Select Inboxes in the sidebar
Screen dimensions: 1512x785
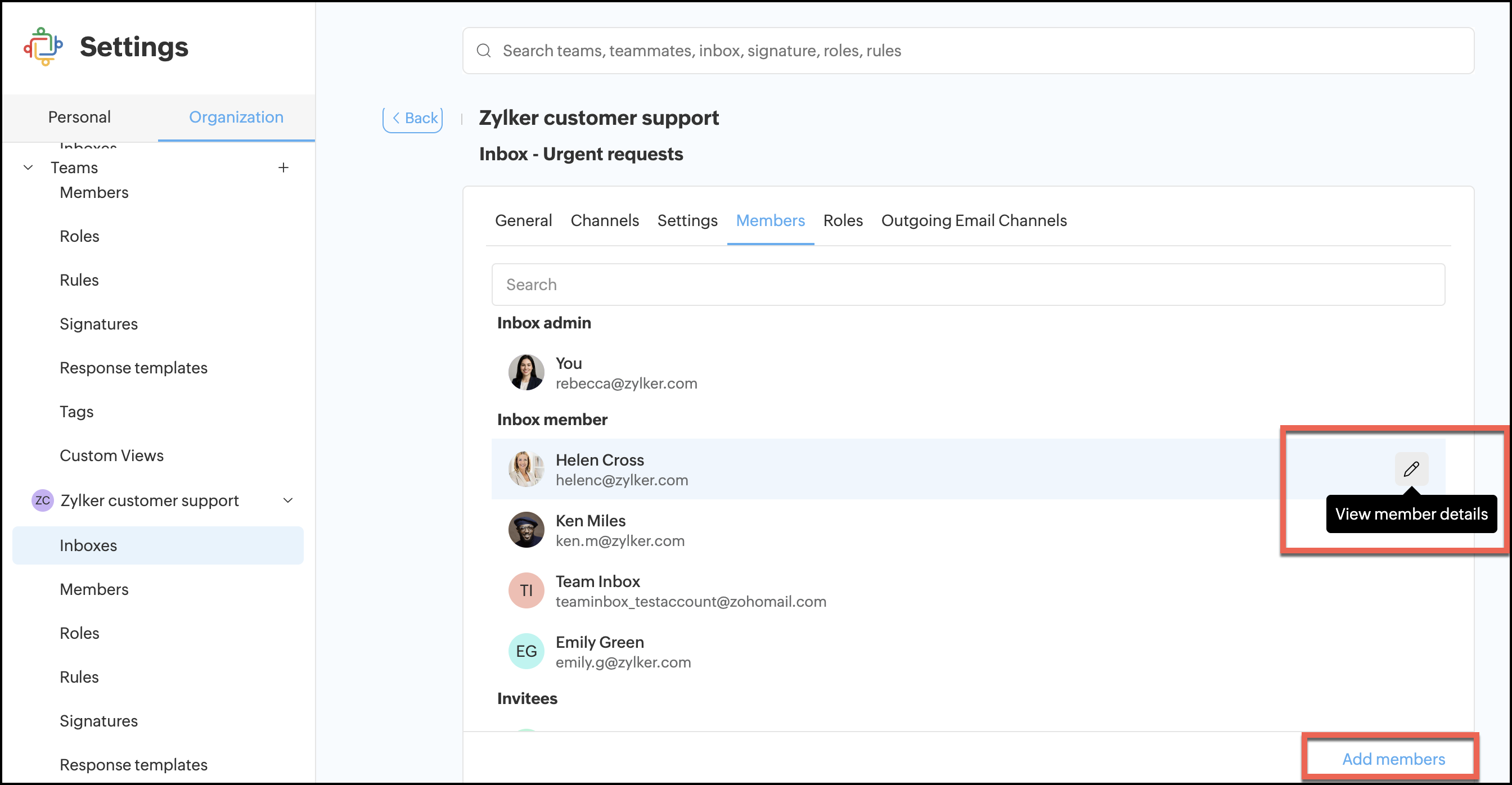(x=88, y=545)
